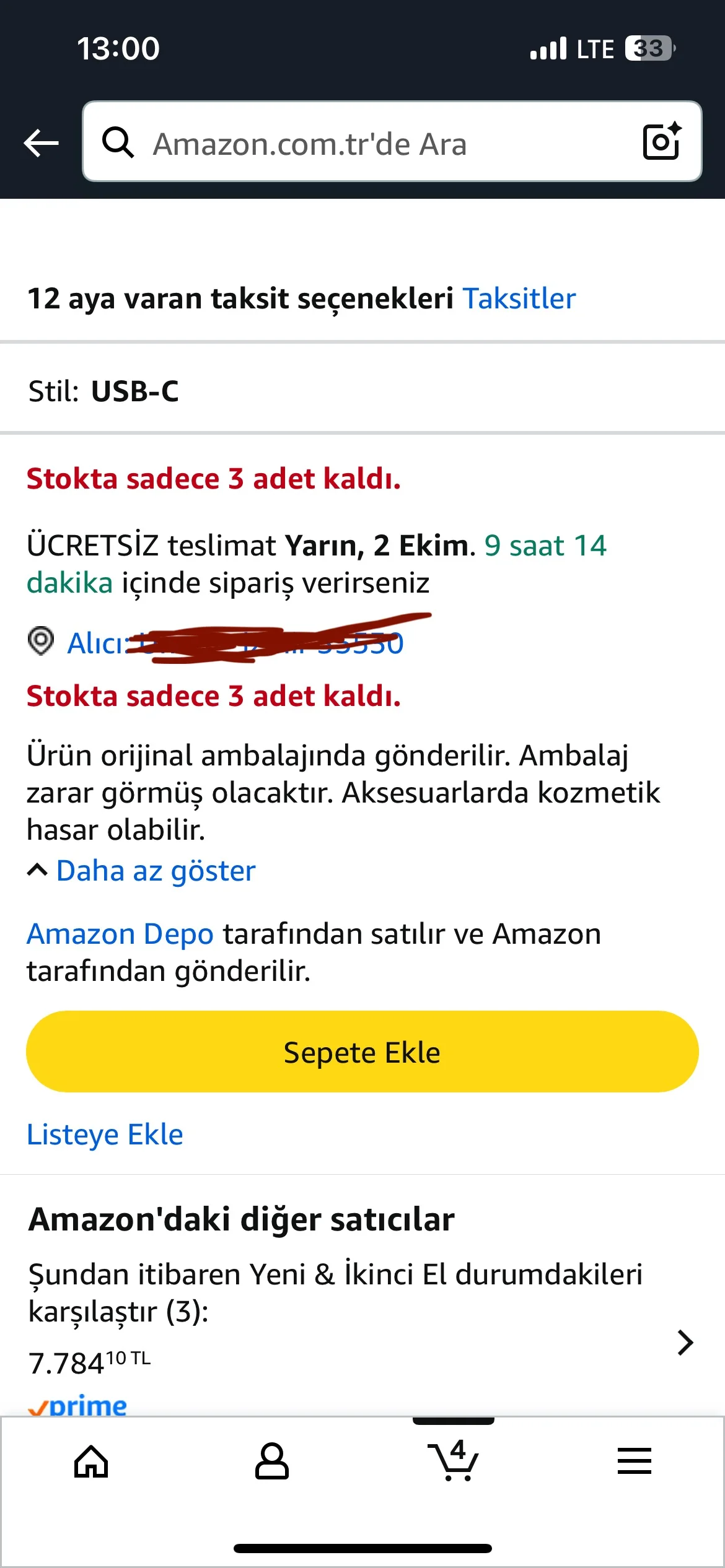This screenshot has width=725, height=1568.
Task: Collapse details with Daha az göster
Action: tap(155, 871)
